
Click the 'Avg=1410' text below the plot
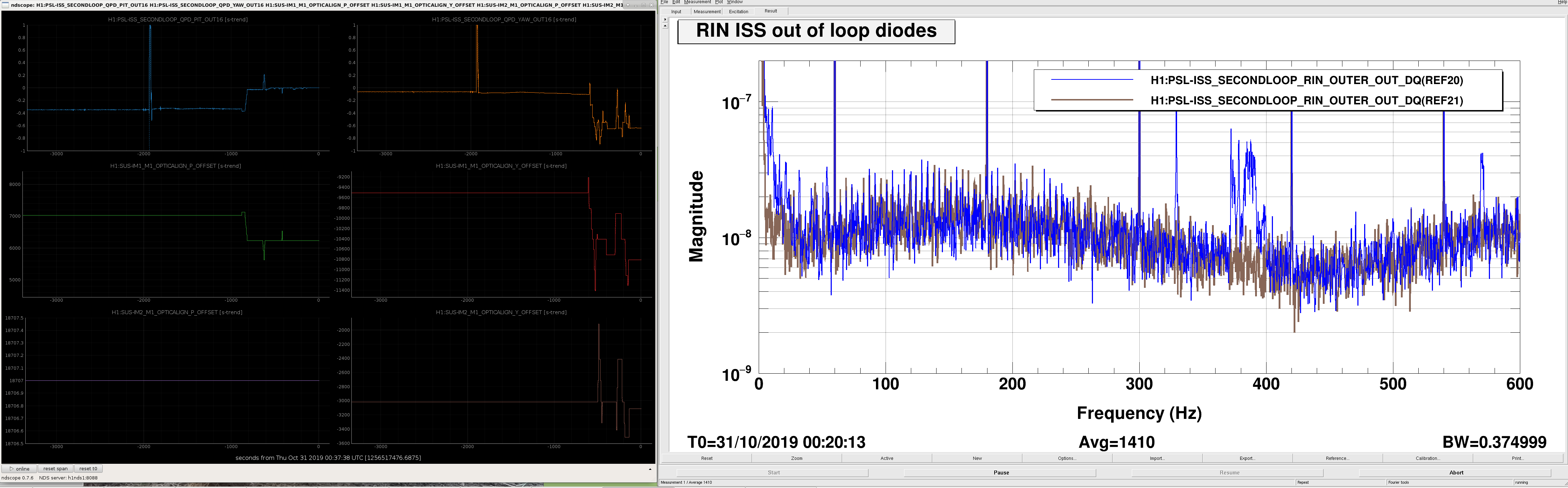click(1116, 442)
